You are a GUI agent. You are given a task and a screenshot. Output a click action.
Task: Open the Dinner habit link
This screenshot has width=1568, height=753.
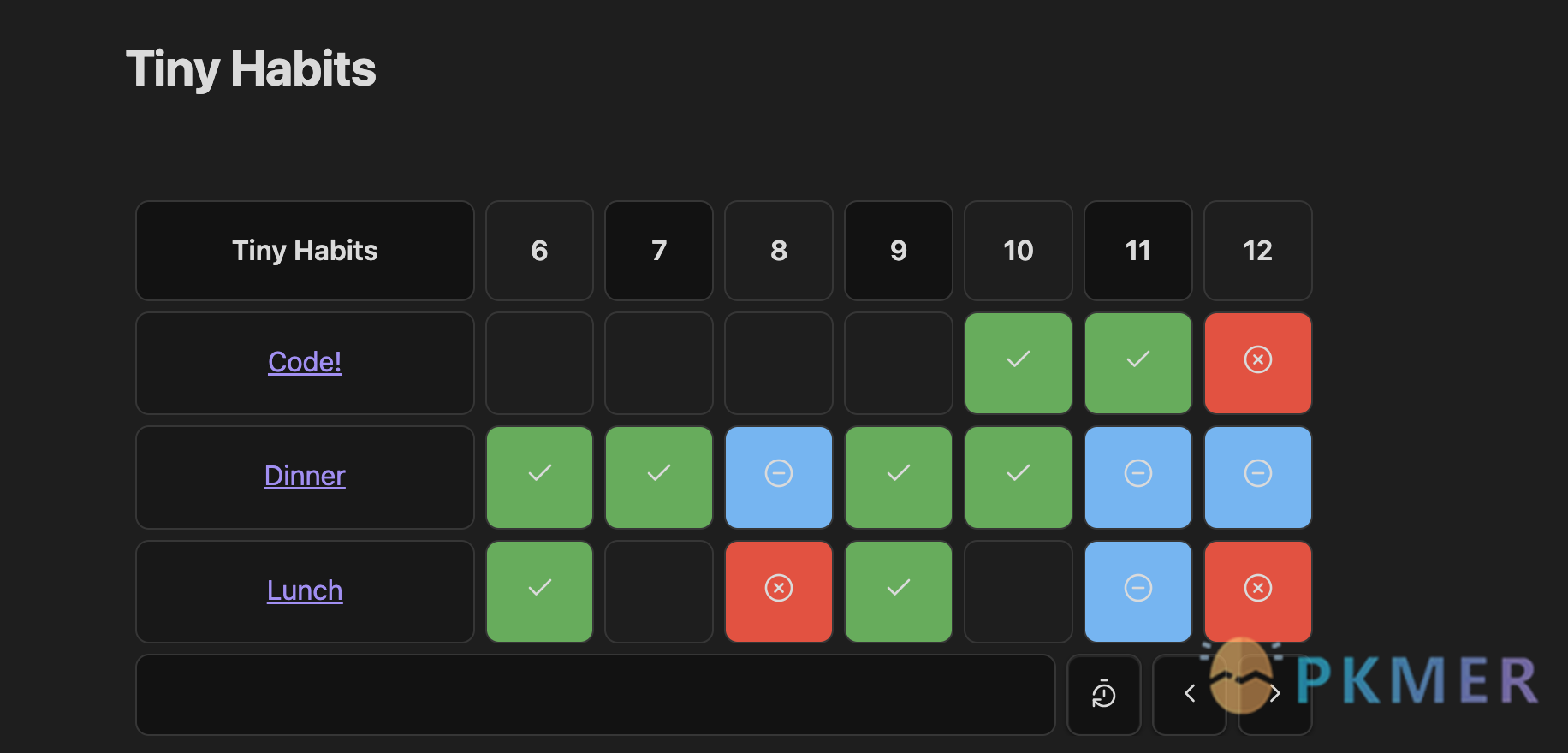(x=305, y=476)
